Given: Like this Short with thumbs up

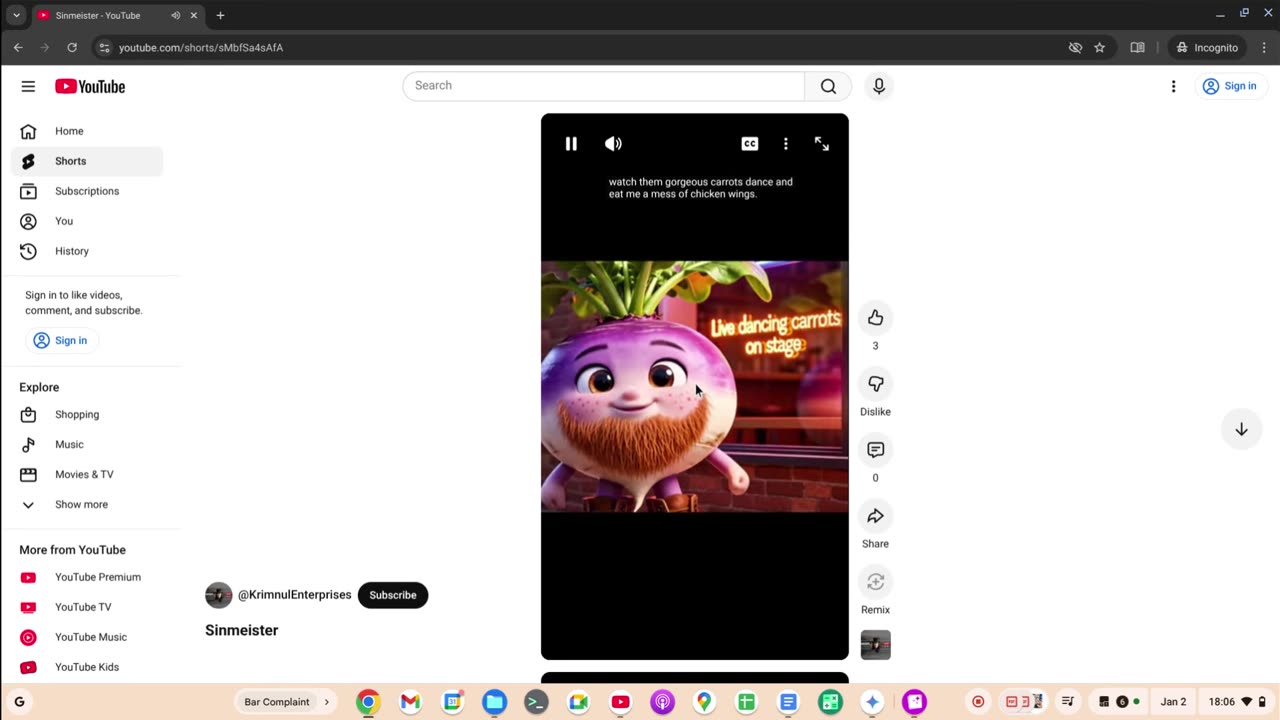Looking at the screenshot, I should (x=875, y=318).
